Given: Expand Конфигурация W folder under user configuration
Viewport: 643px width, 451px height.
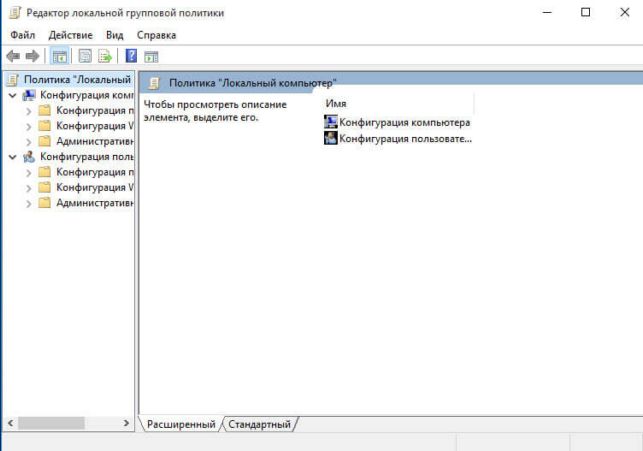Looking at the screenshot, I should point(29,188).
